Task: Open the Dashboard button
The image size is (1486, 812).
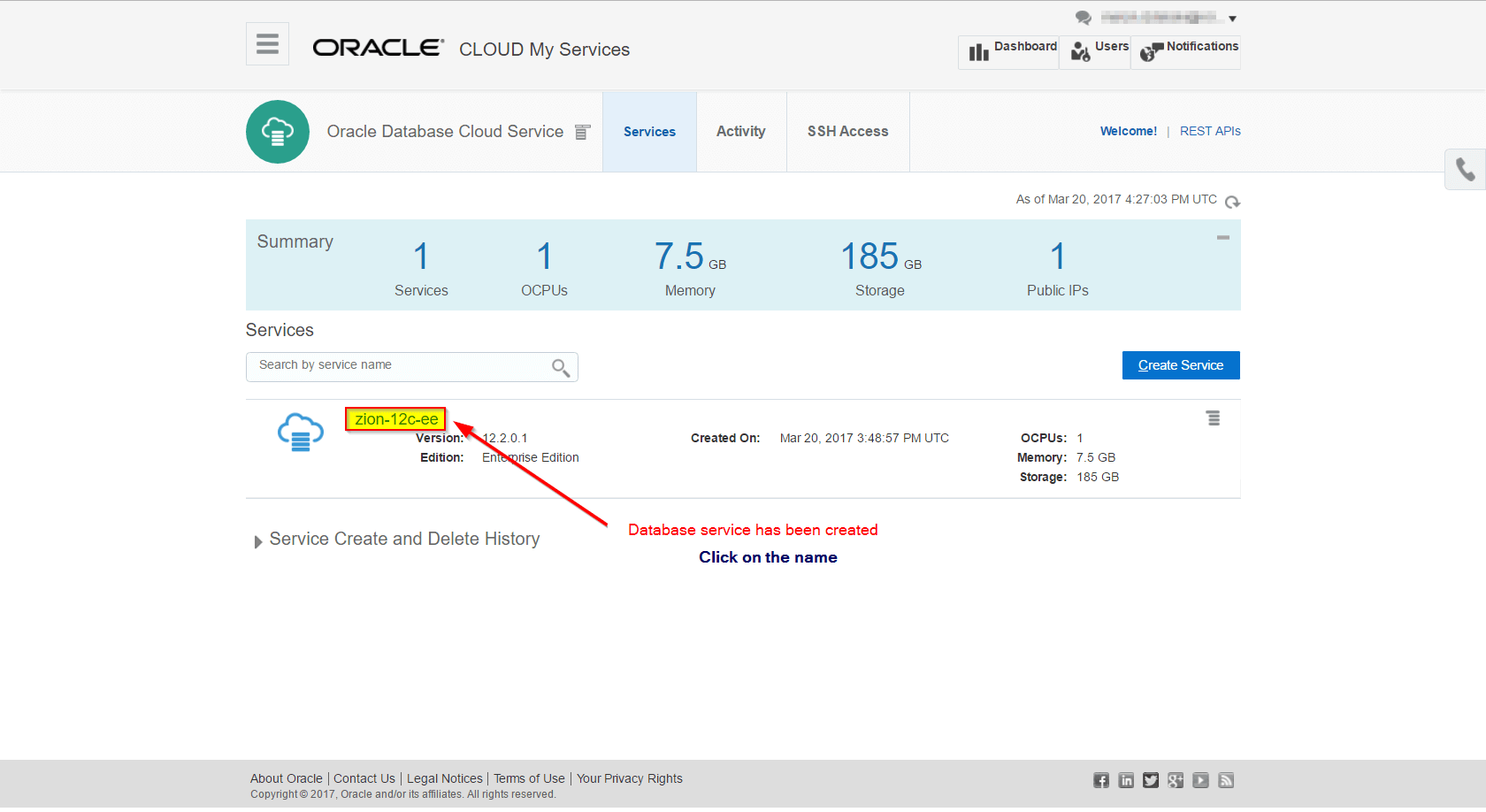Action: click(x=1008, y=52)
